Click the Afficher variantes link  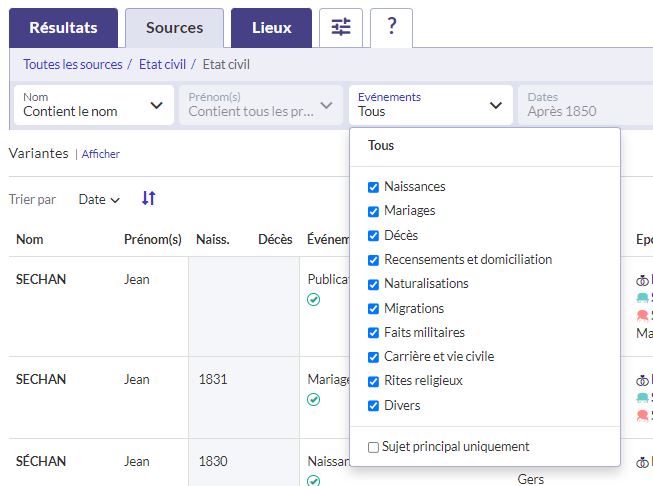click(x=101, y=154)
